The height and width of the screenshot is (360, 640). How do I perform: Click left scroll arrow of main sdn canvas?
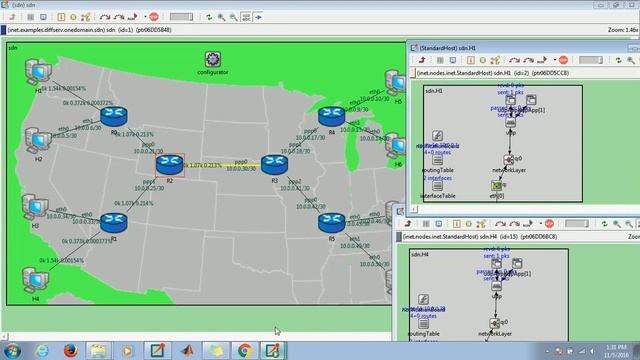point(4,336)
